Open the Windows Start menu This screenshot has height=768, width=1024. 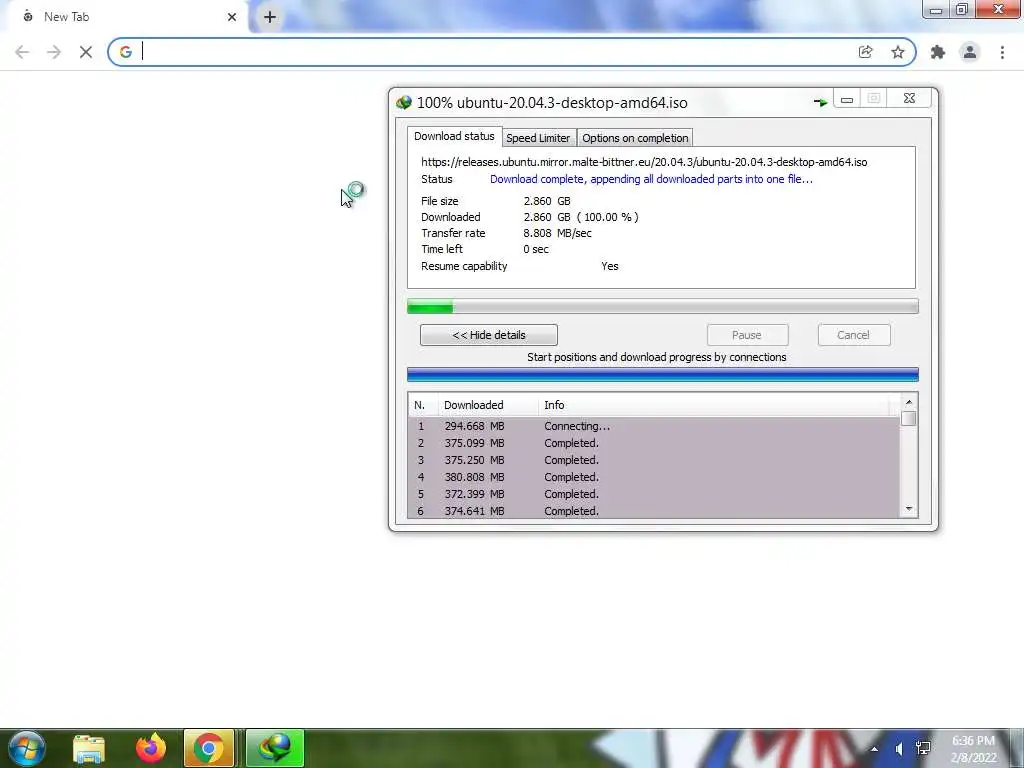[x=27, y=748]
